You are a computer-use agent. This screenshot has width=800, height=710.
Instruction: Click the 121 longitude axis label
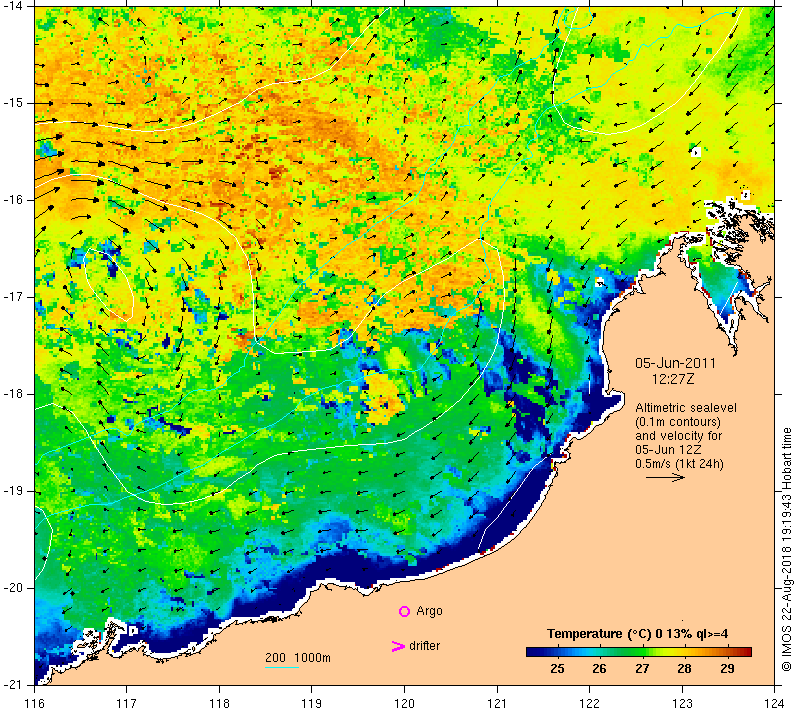(497, 703)
